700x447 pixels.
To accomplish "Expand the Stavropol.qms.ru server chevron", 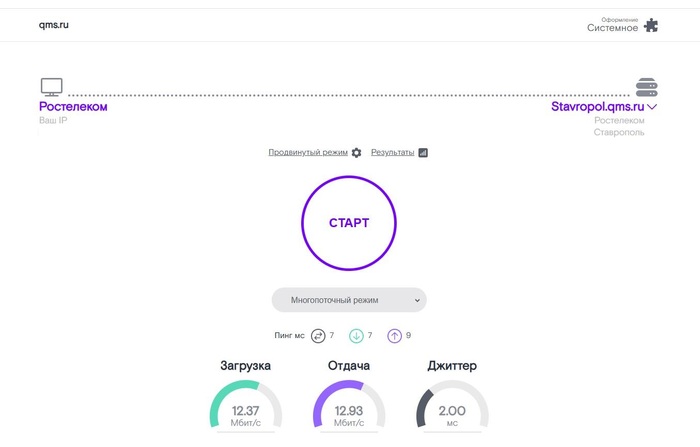I will (x=652, y=107).
